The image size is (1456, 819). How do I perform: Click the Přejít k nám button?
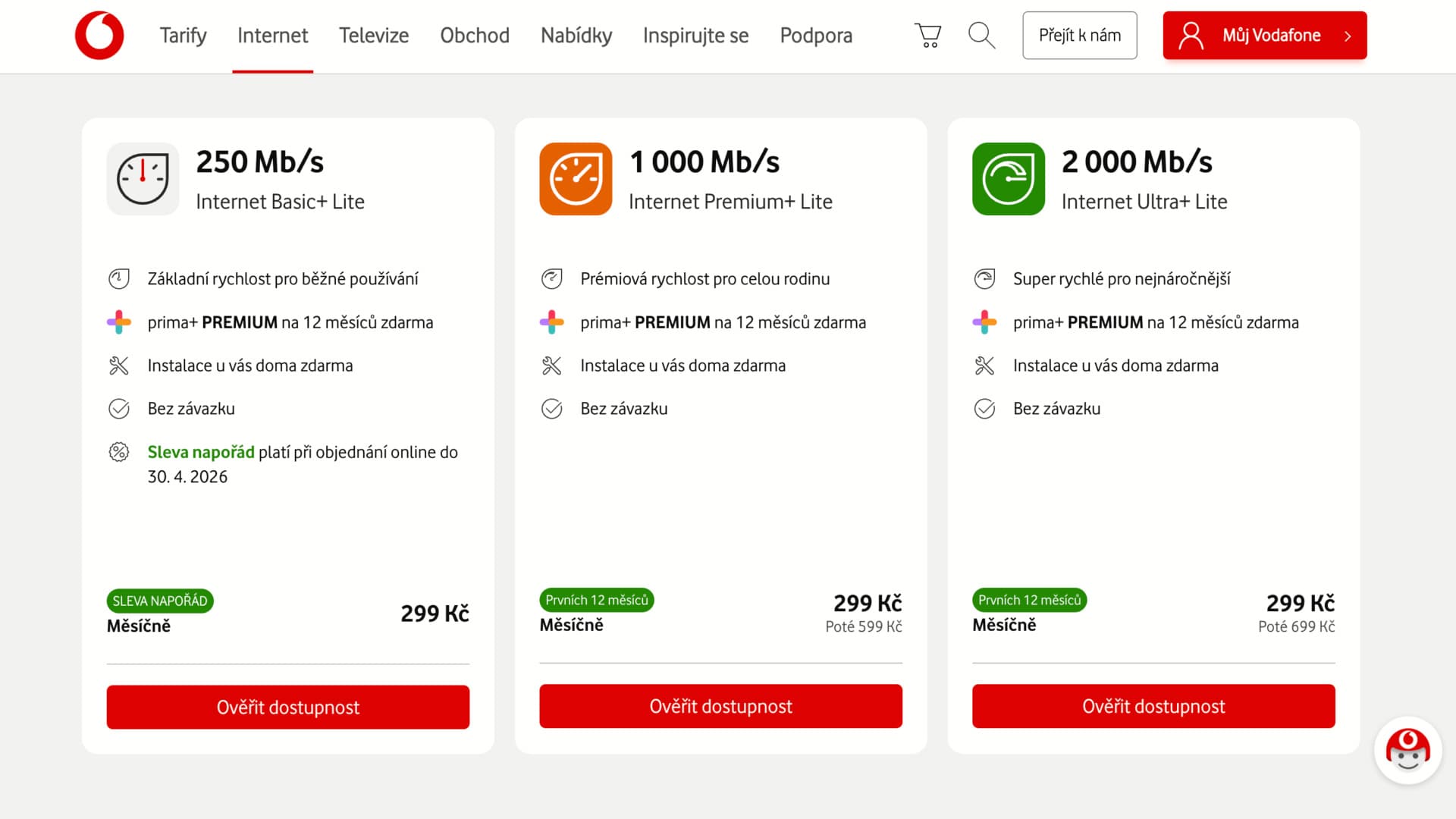(x=1079, y=35)
